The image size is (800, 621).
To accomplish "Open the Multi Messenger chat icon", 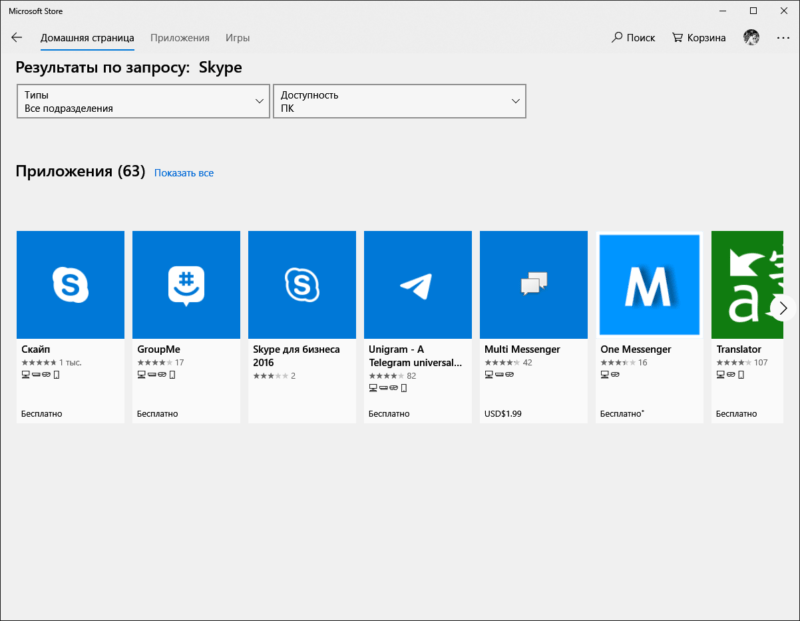I will tap(534, 285).
